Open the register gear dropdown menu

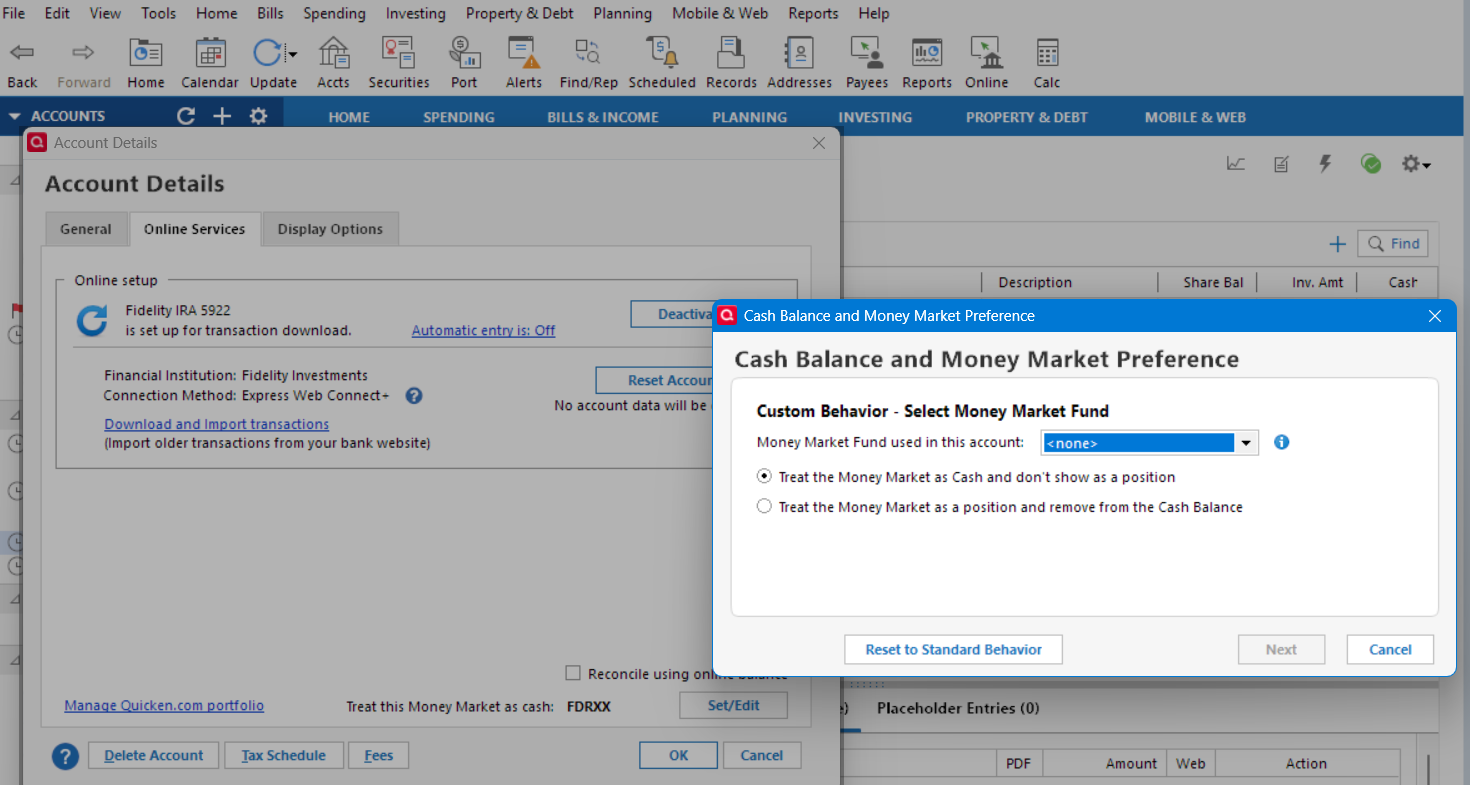tap(1416, 164)
